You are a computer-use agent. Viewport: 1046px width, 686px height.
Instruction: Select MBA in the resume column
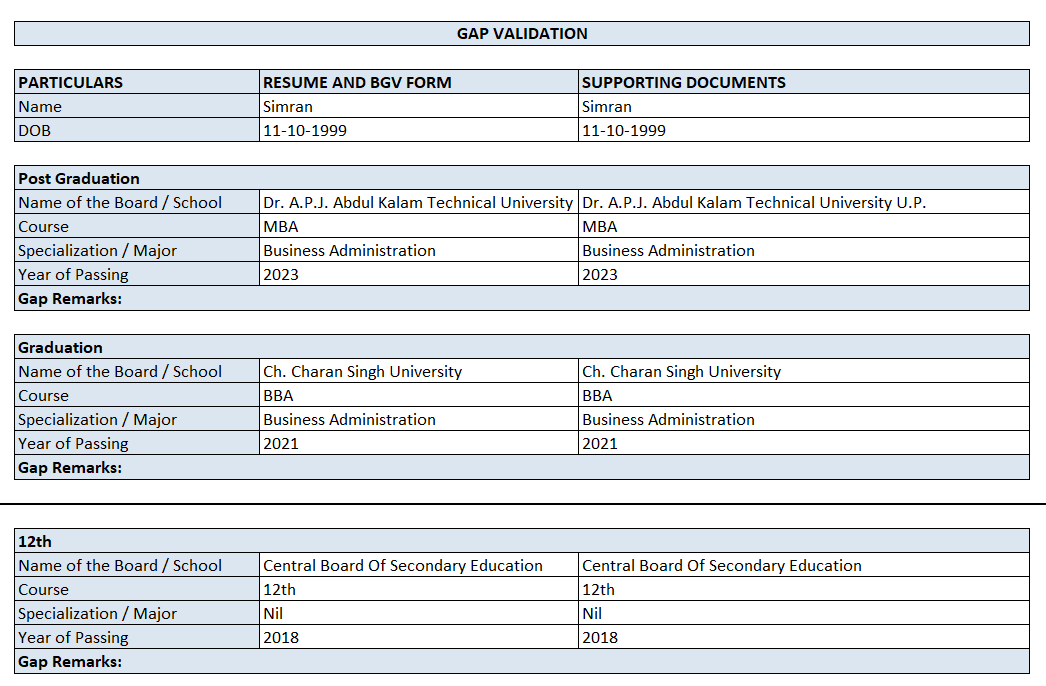click(x=418, y=226)
